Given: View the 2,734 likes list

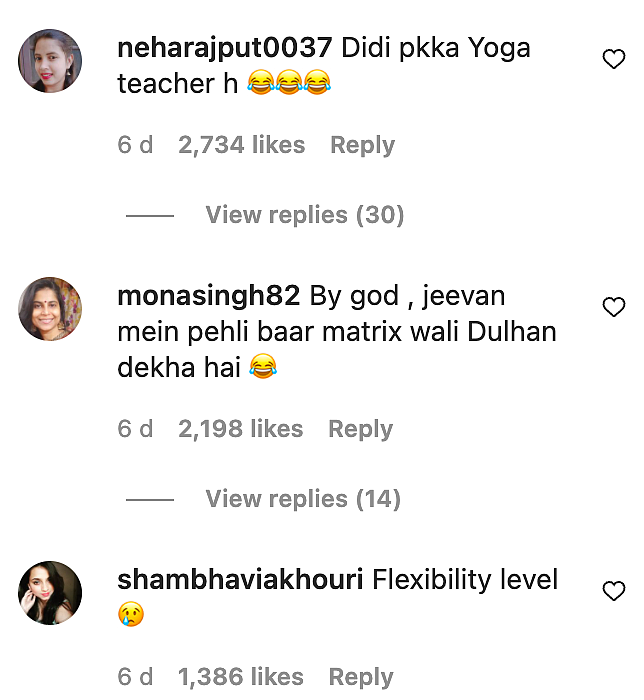Looking at the screenshot, I should (x=241, y=145).
